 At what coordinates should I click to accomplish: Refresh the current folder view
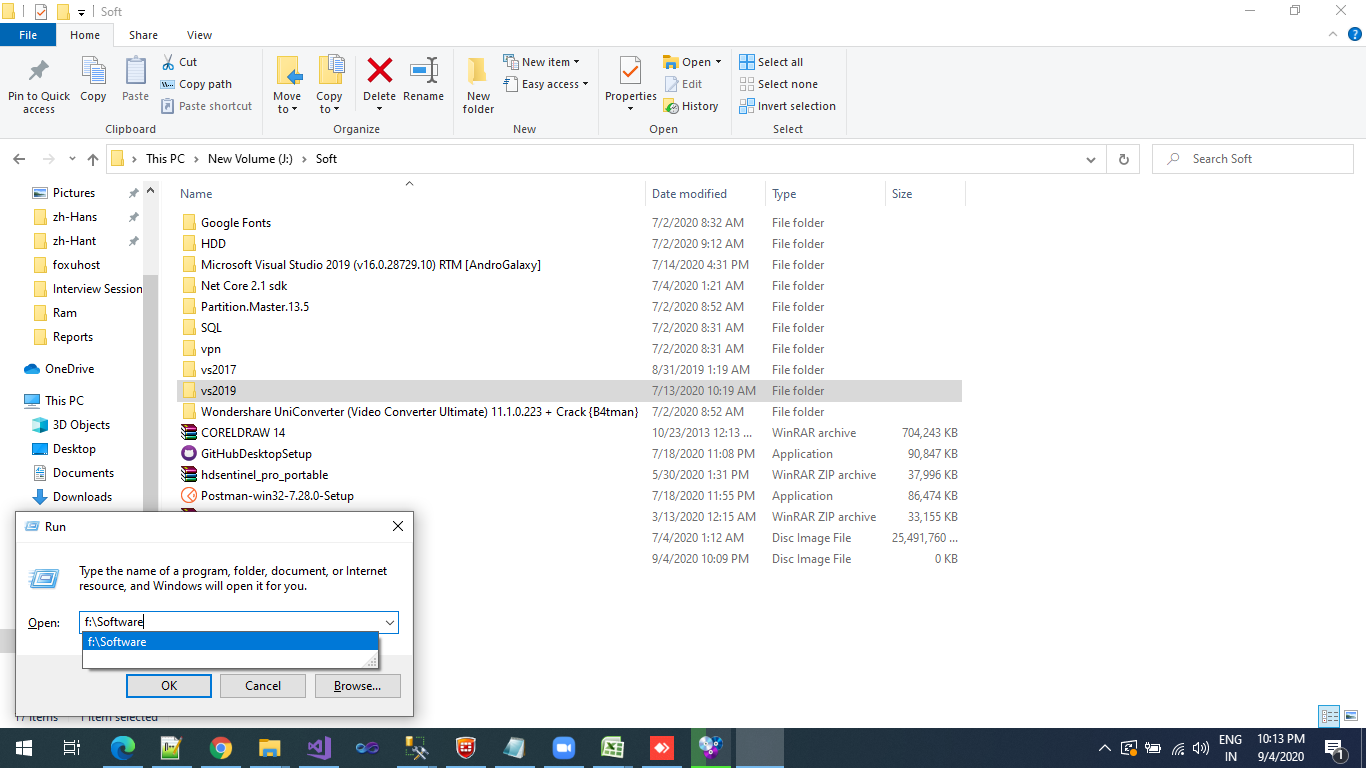pyautogui.click(x=1124, y=159)
